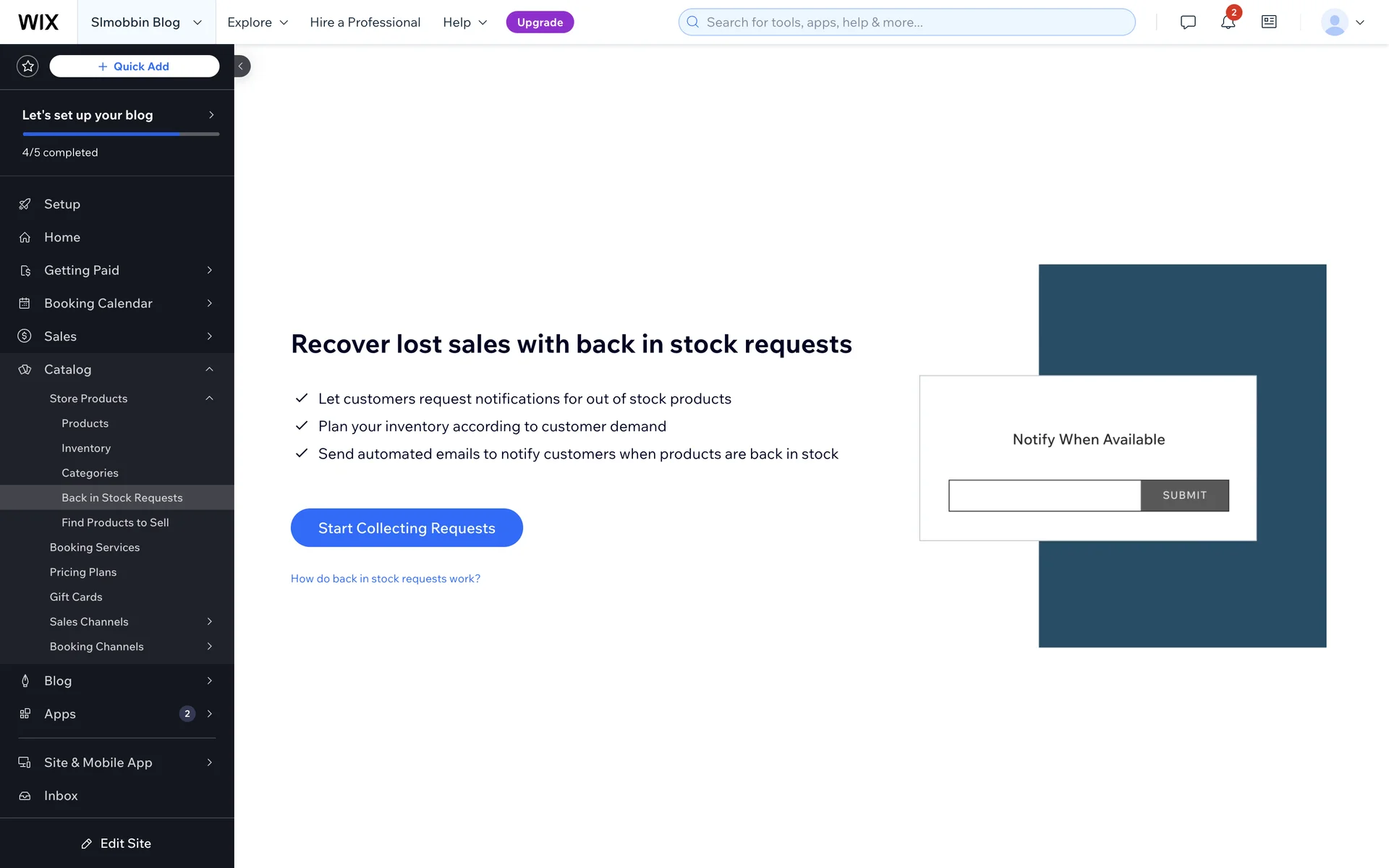Click the purple Upgrade button
1389x868 pixels.
pos(540,22)
